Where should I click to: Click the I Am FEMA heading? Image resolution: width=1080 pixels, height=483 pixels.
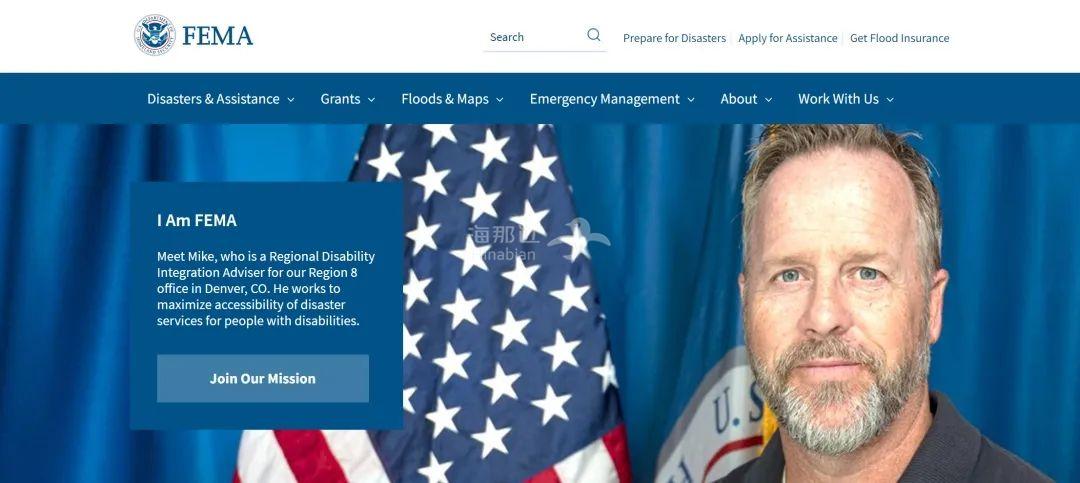coord(197,220)
